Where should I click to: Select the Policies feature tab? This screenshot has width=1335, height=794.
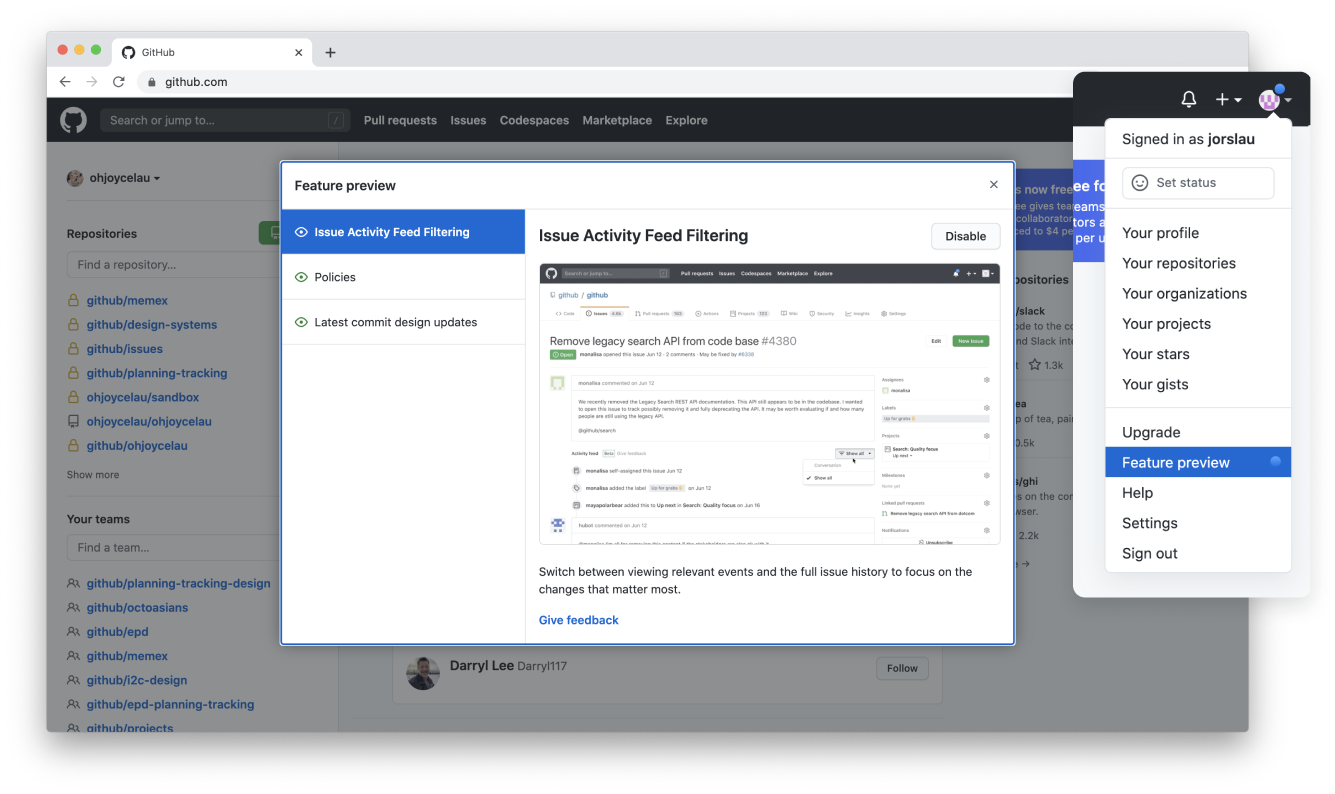(x=403, y=277)
